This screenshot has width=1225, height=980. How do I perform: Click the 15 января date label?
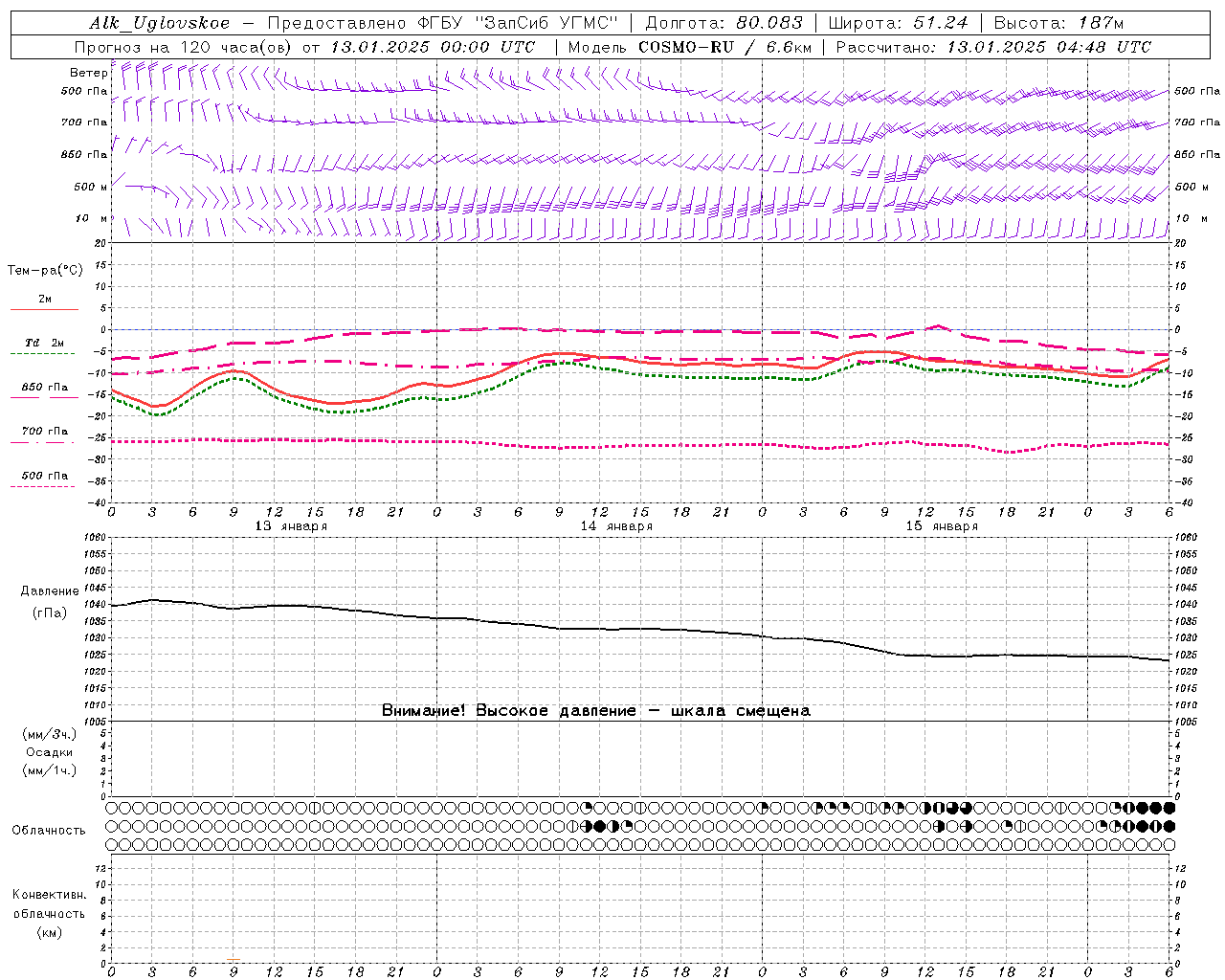pos(942,526)
